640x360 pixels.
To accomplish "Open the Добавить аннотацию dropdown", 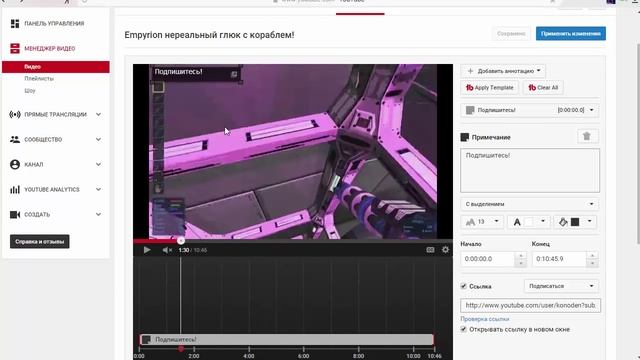I will 503,71.
